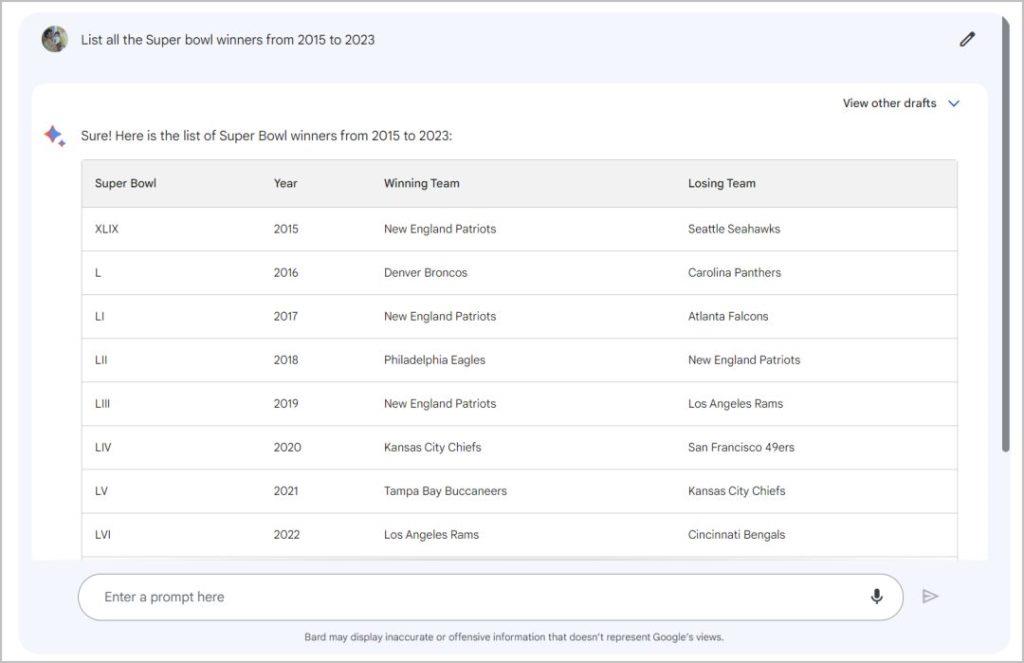Click the vertical page scrollbar

[x=1006, y=235]
